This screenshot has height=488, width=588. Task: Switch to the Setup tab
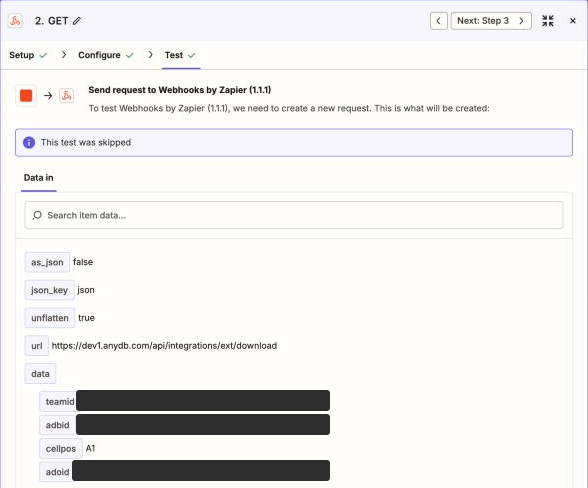point(28,55)
